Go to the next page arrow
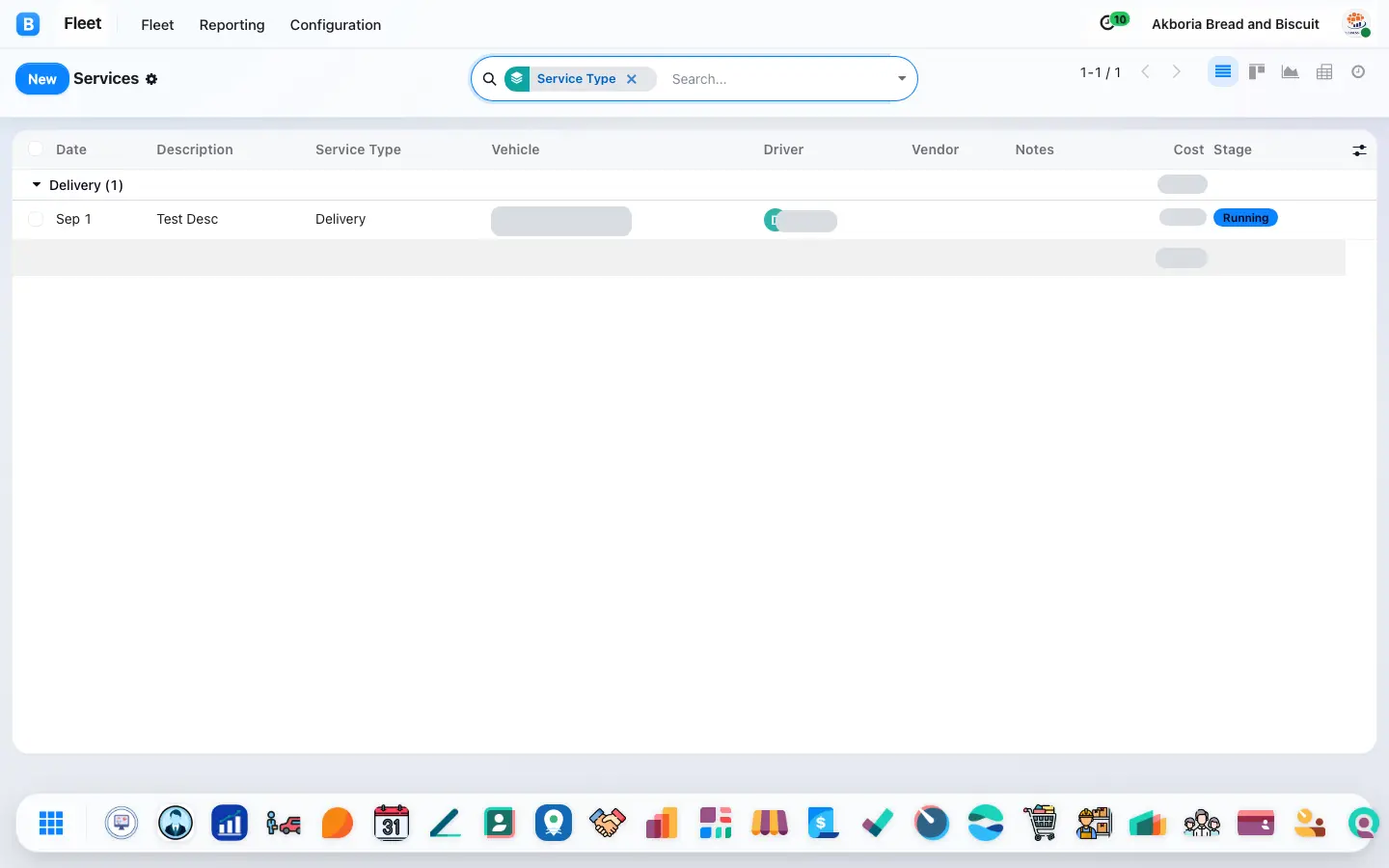 click(1176, 72)
